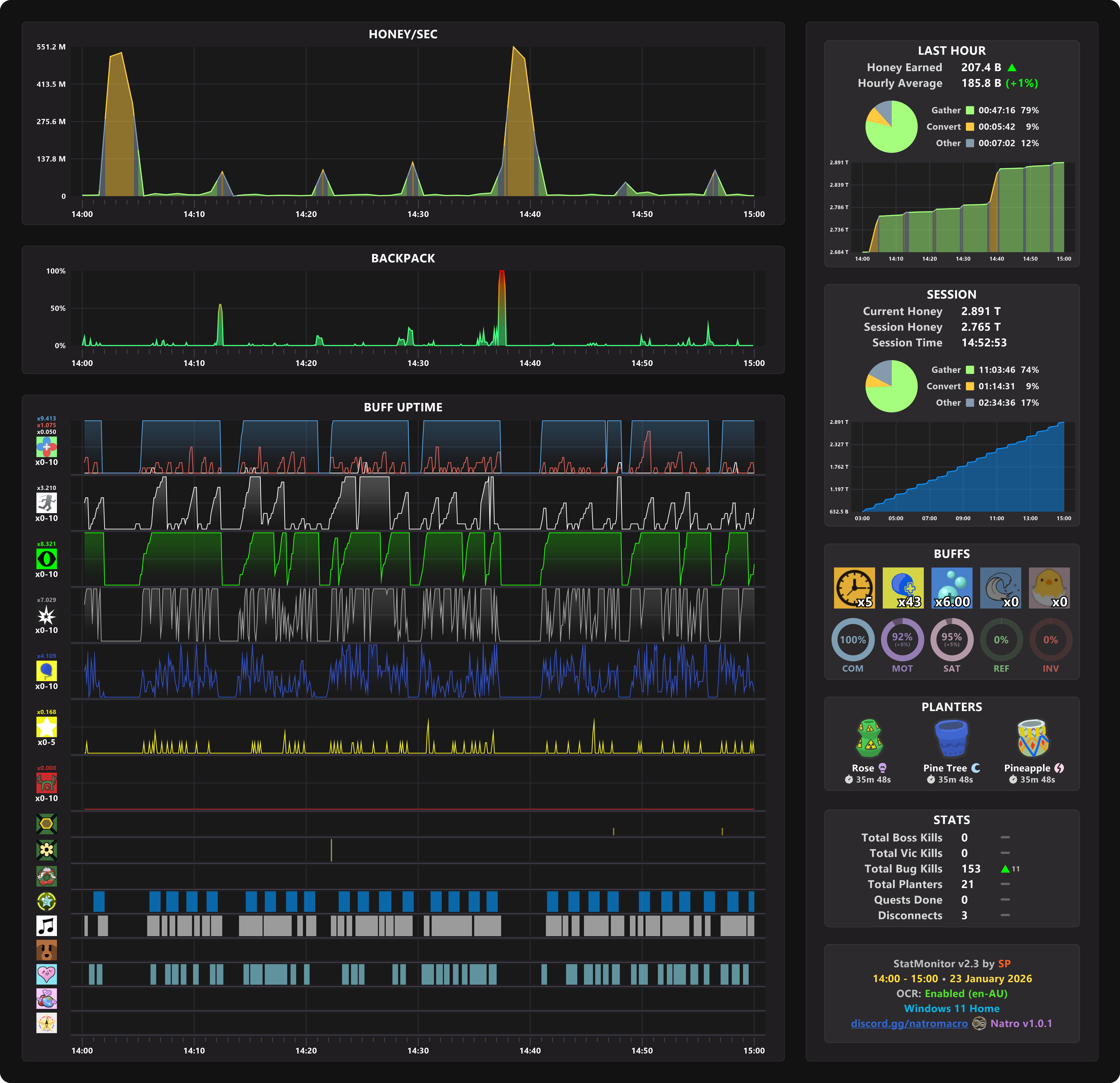Click the green radioactive Rose planter
The width and height of the screenshot is (1120, 1083).
[x=869, y=738]
